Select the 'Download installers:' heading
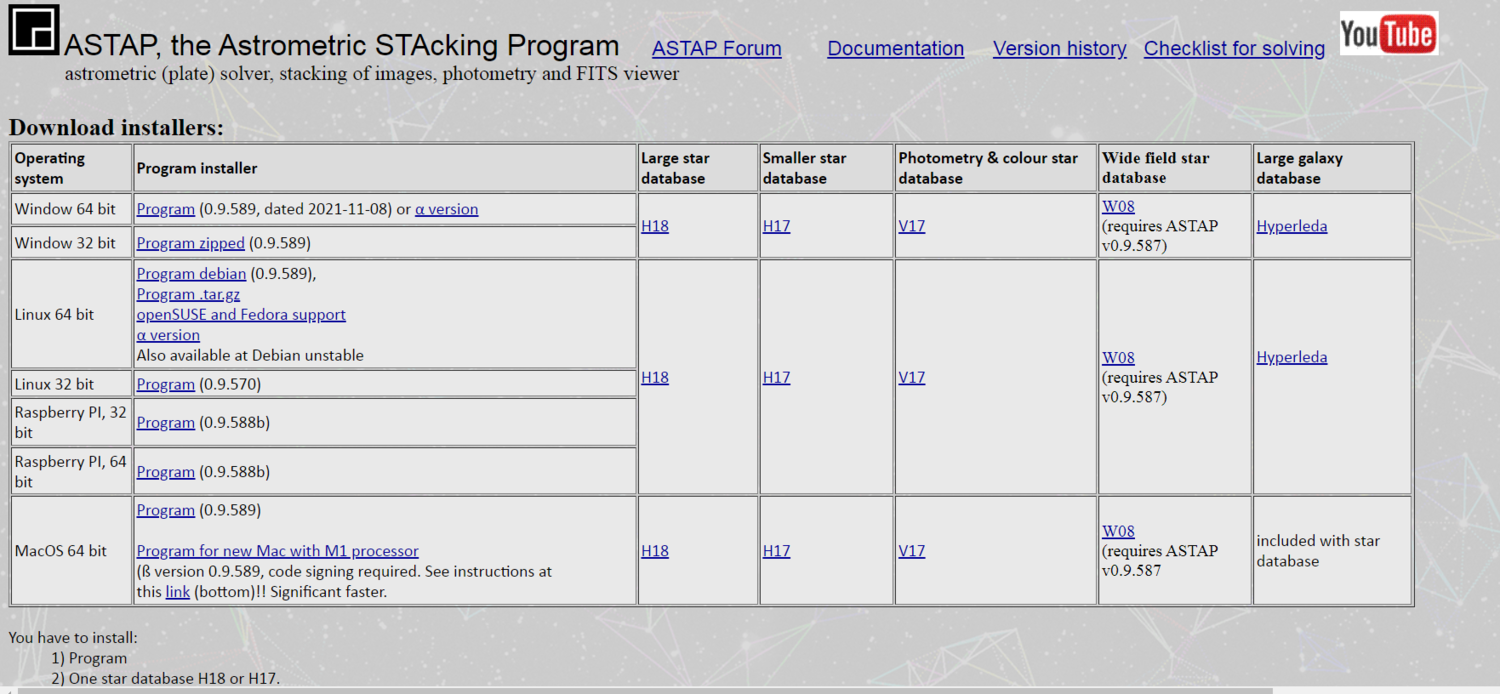 point(116,128)
